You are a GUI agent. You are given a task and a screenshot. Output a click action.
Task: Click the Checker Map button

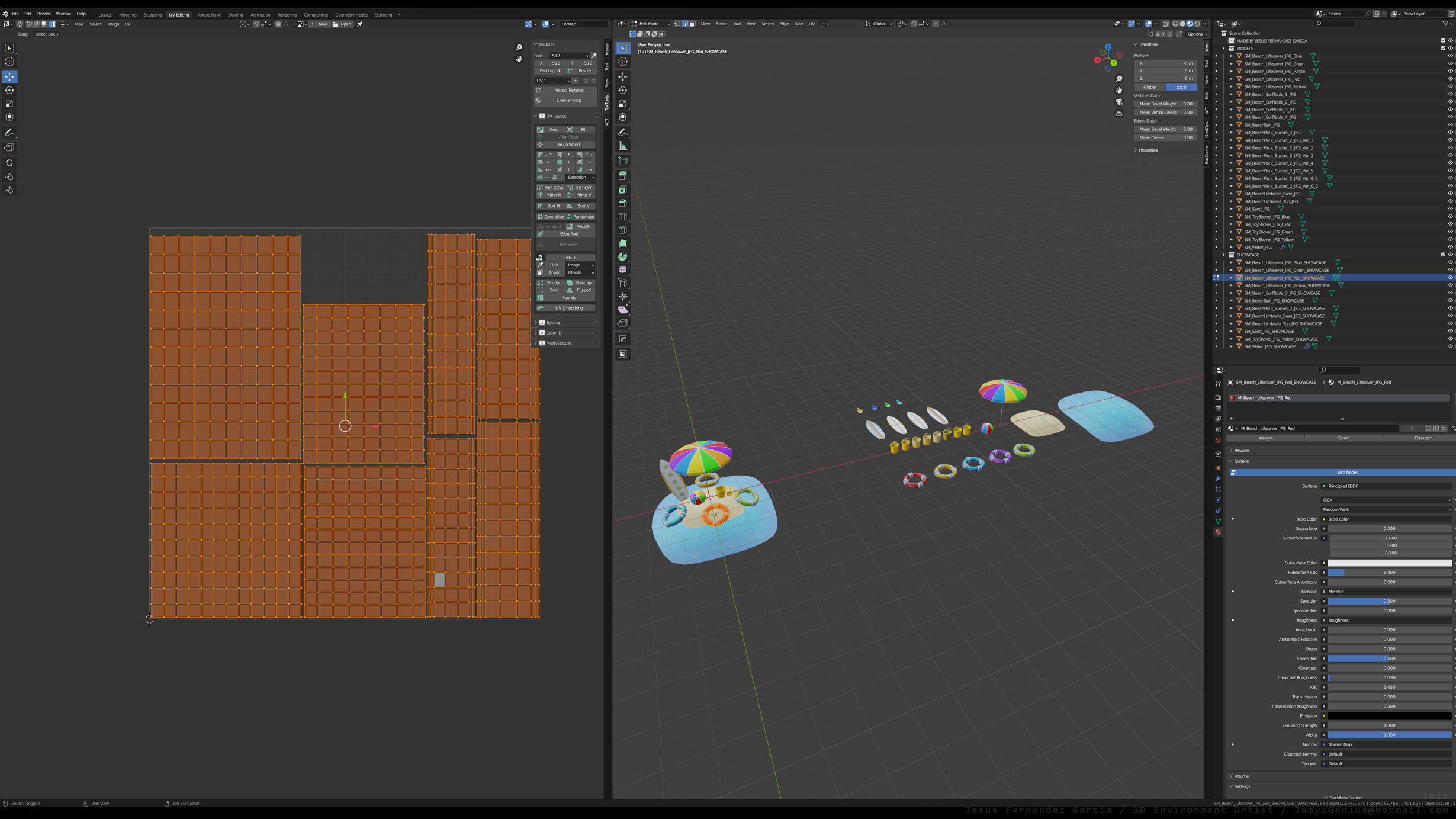(568, 101)
